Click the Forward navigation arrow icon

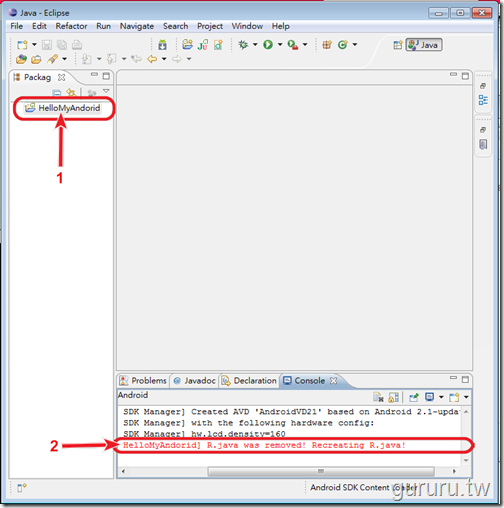177,59
